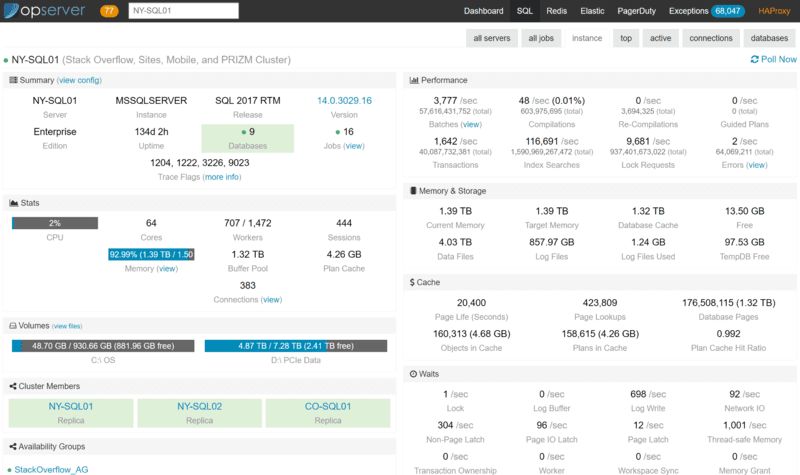Open version link 14.0.3029.16
Viewport: 800px width, 475px height.
click(x=344, y=101)
